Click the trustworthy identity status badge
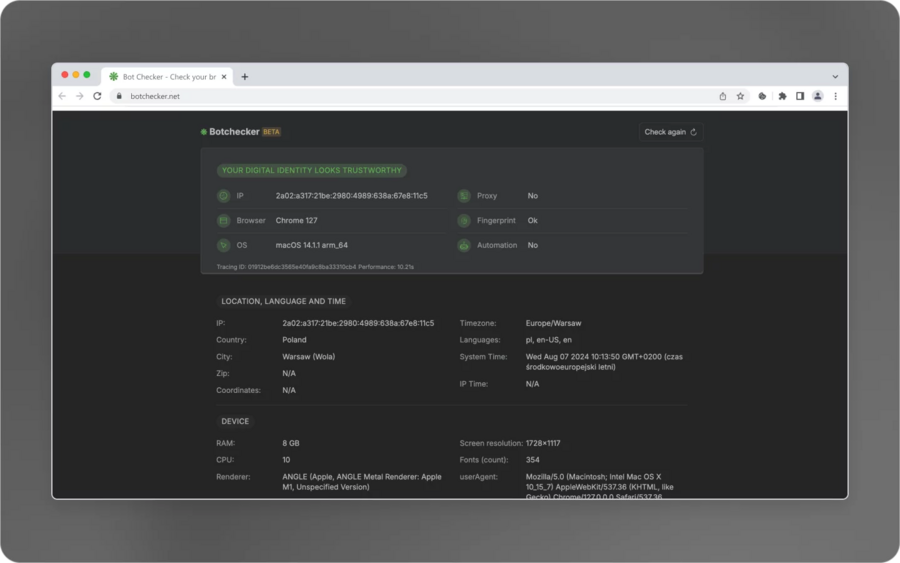This screenshot has width=900, height=563. point(312,170)
